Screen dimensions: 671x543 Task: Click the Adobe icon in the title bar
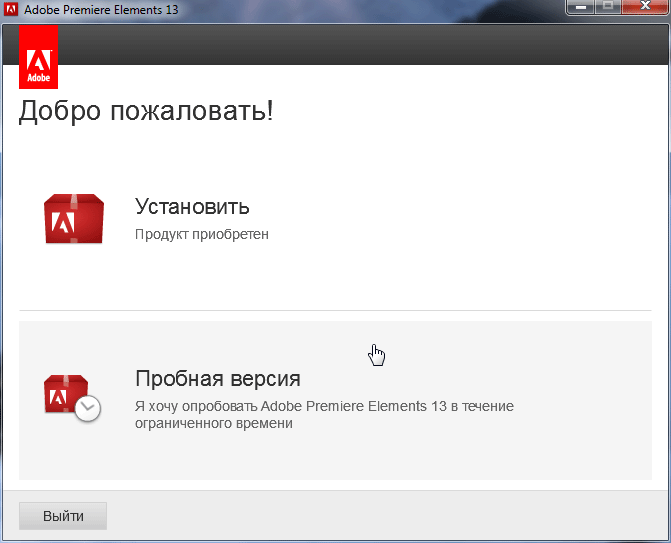coord(11,9)
